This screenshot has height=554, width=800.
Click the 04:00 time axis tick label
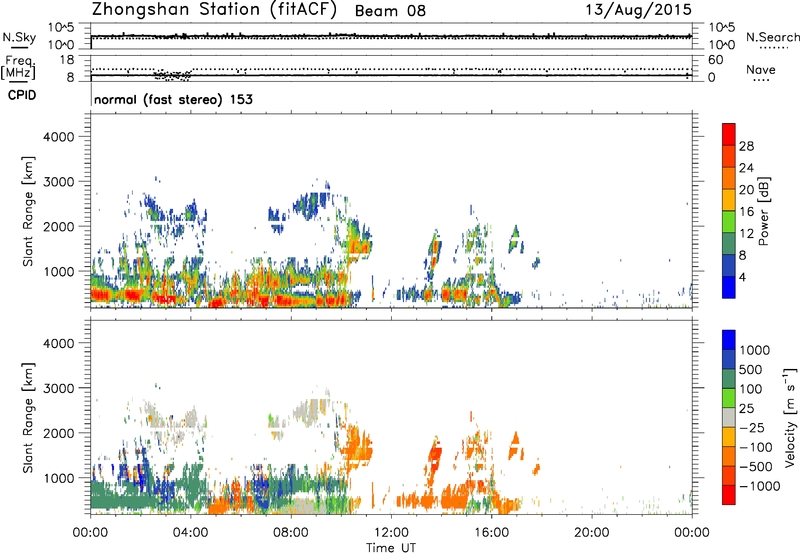191,533
